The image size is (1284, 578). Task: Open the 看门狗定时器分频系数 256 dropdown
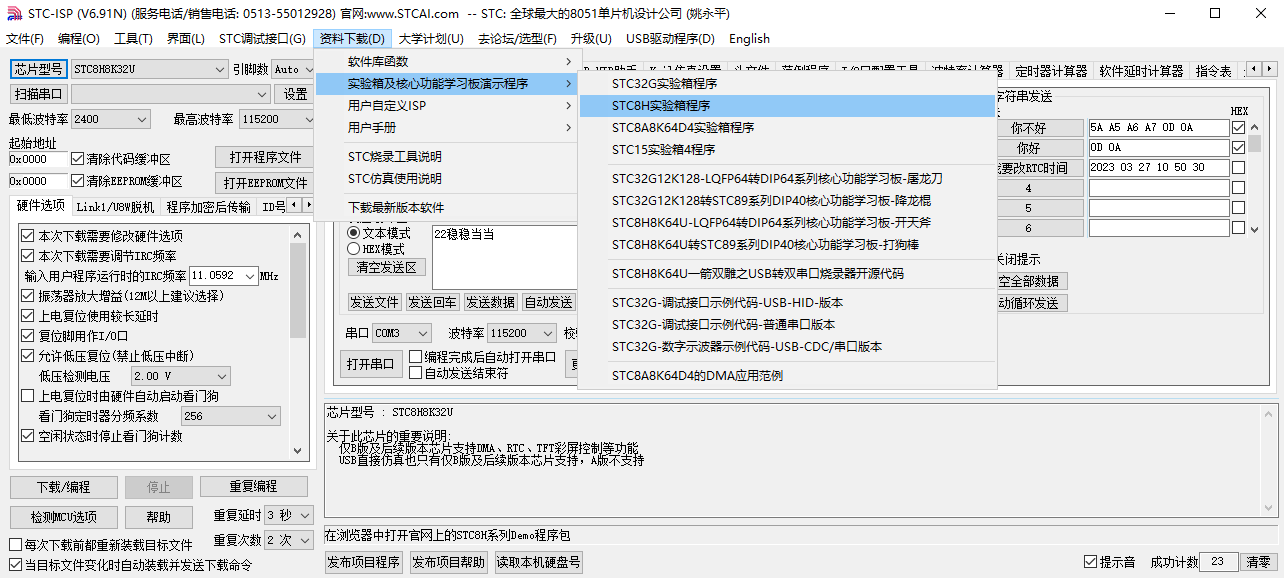(x=231, y=416)
